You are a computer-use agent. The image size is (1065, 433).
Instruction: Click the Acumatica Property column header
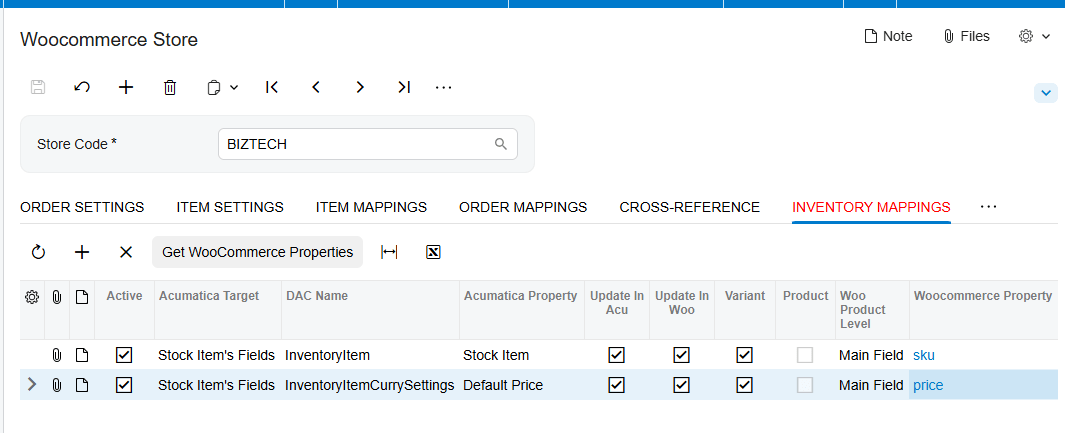pos(520,296)
